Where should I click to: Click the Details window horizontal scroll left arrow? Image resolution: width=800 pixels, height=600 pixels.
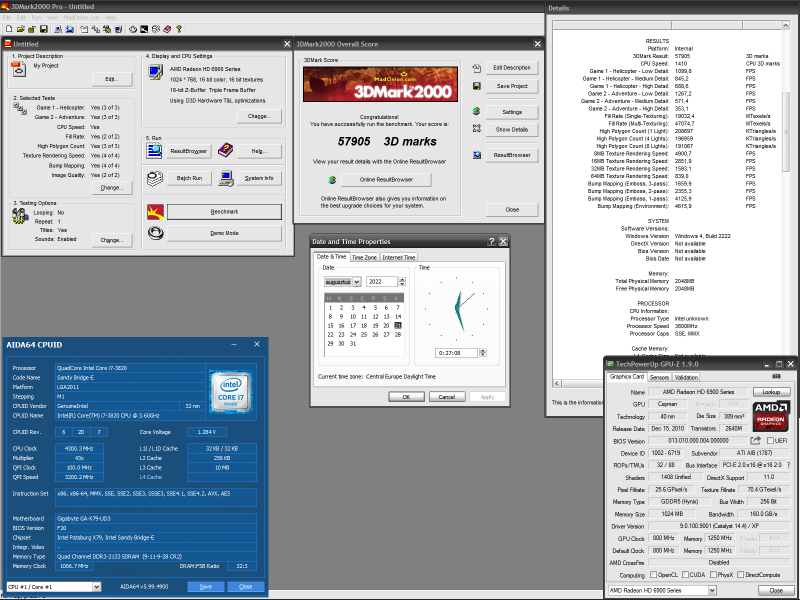557,383
